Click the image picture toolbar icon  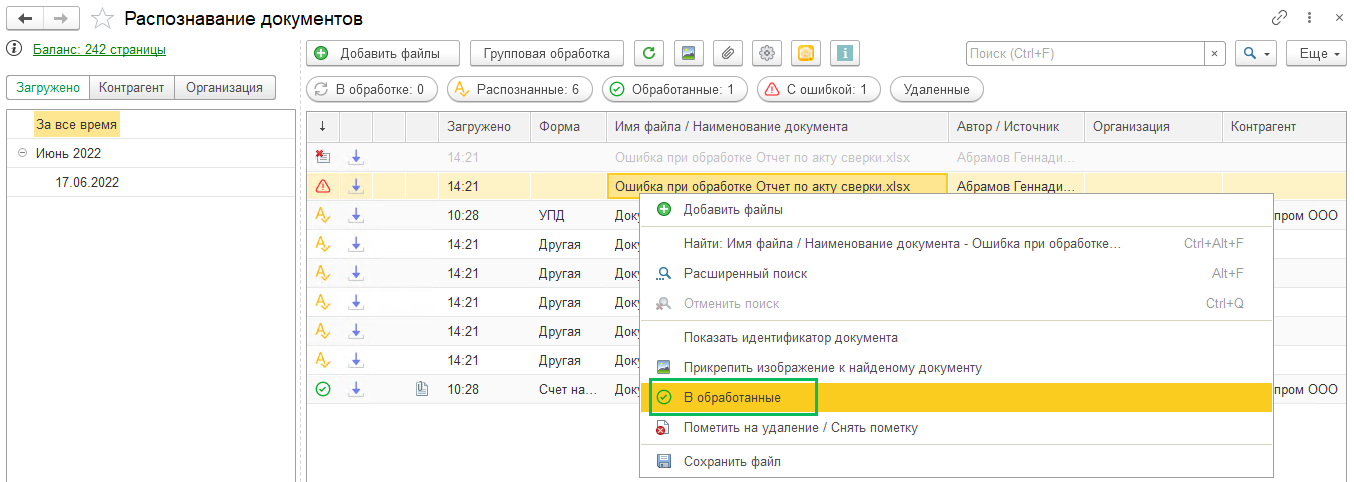coord(688,53)
